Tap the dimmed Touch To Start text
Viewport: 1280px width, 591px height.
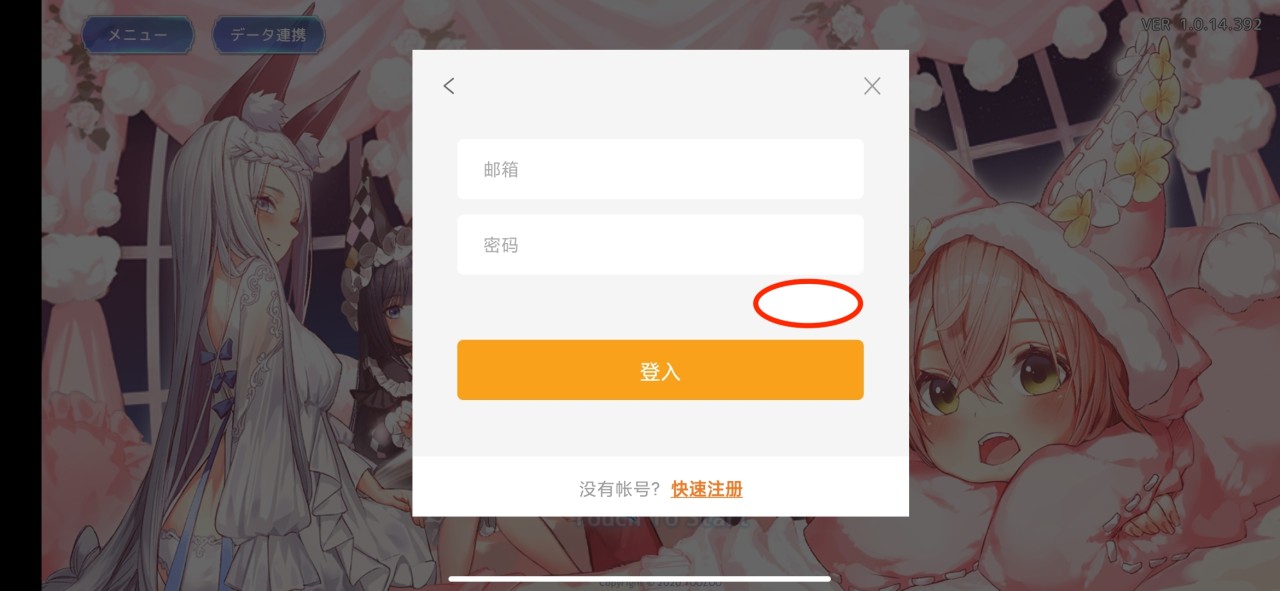click(x=660, y=522)
